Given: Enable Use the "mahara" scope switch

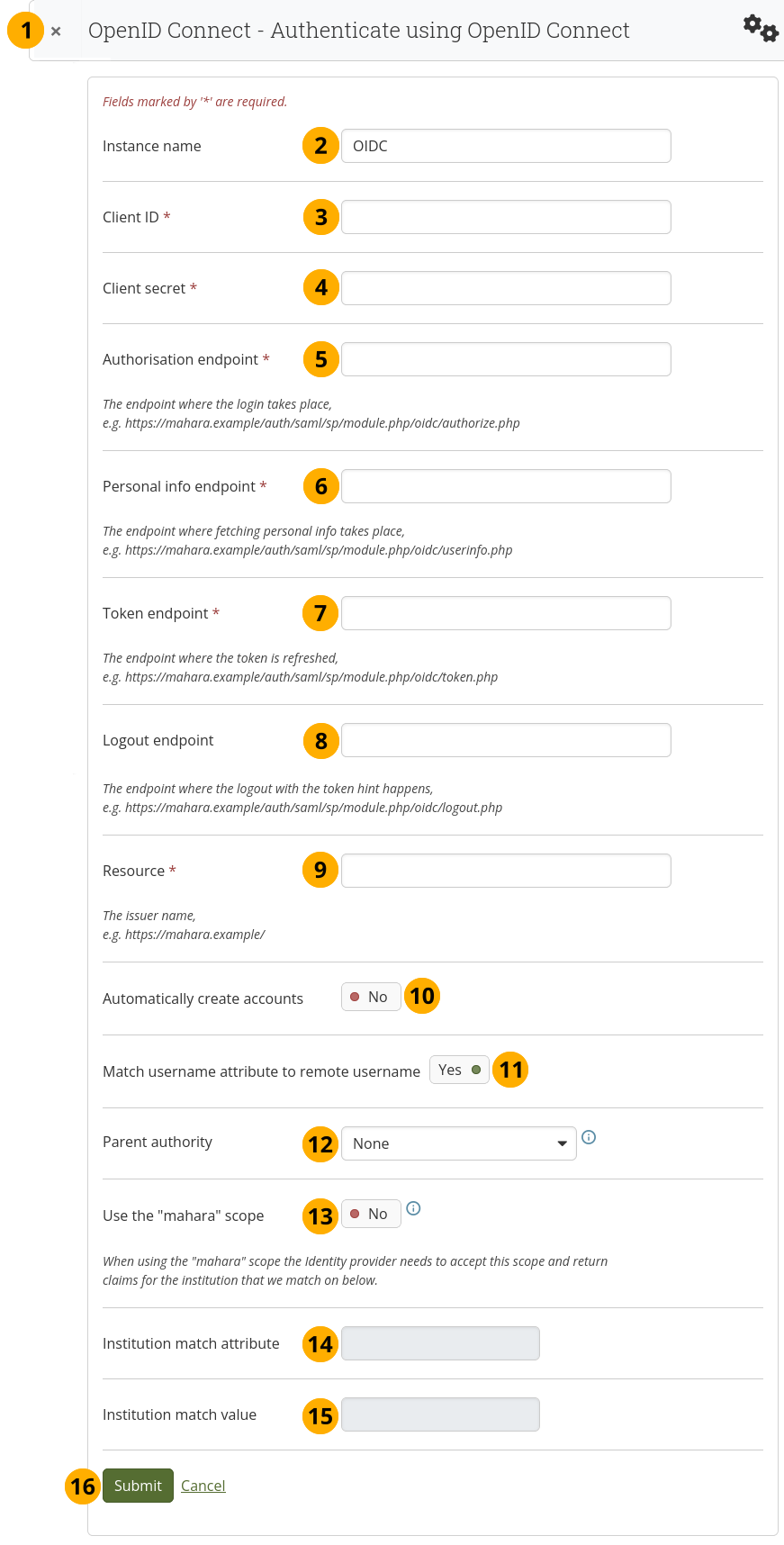Looking at the screenshot, I should 370,1214.
